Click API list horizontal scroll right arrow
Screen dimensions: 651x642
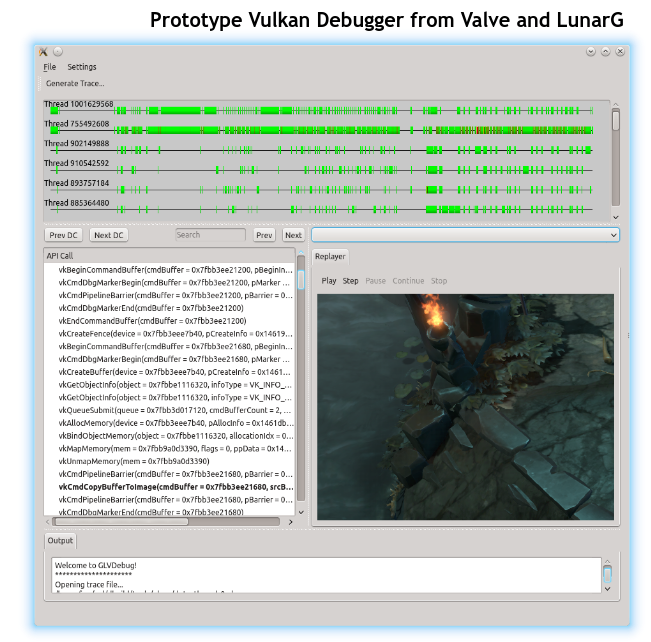tap(291, 522)
